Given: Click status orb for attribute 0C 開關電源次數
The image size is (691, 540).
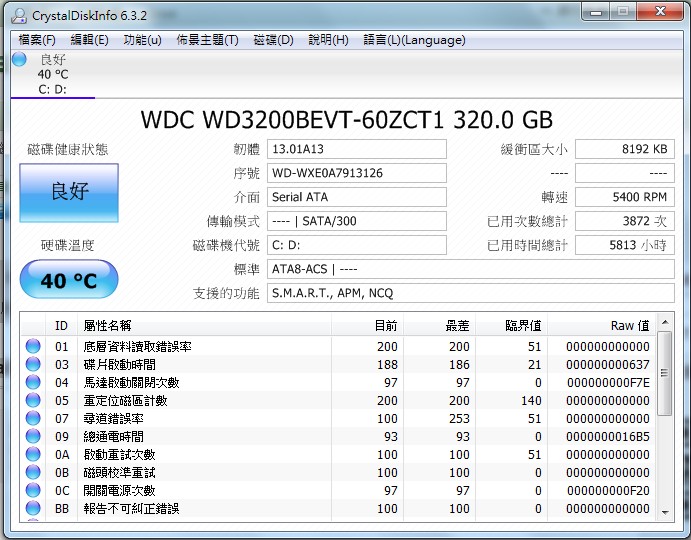Looking at the screenshot, I should pyautogui.click(x=33, y=490).
